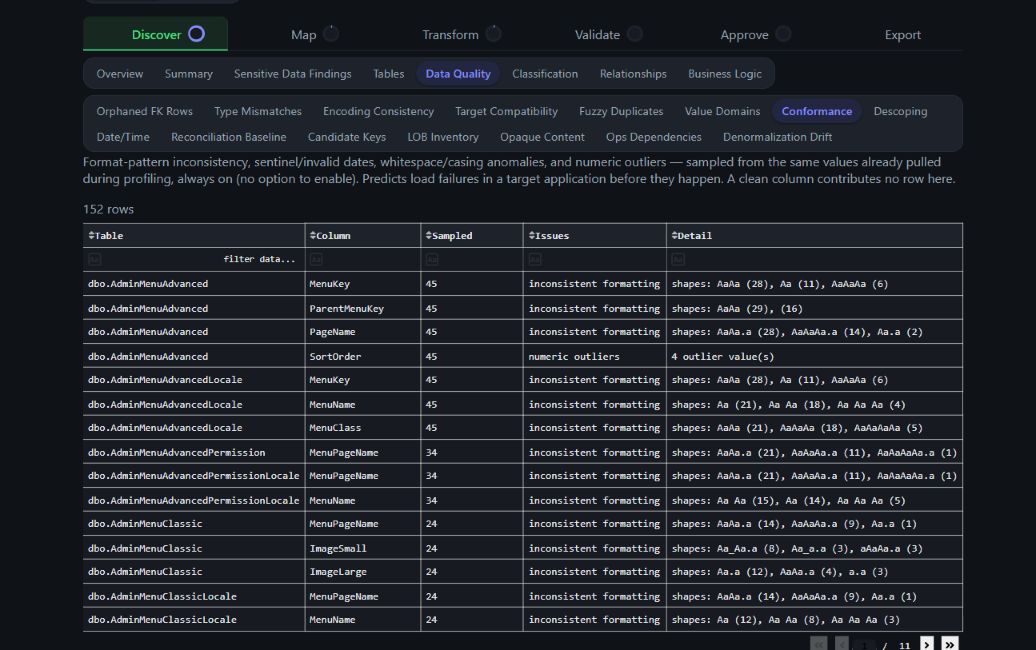Select '4 outlier value(s)' detail cell
The image size is (1036, 650).
click(x=814, y=357)
